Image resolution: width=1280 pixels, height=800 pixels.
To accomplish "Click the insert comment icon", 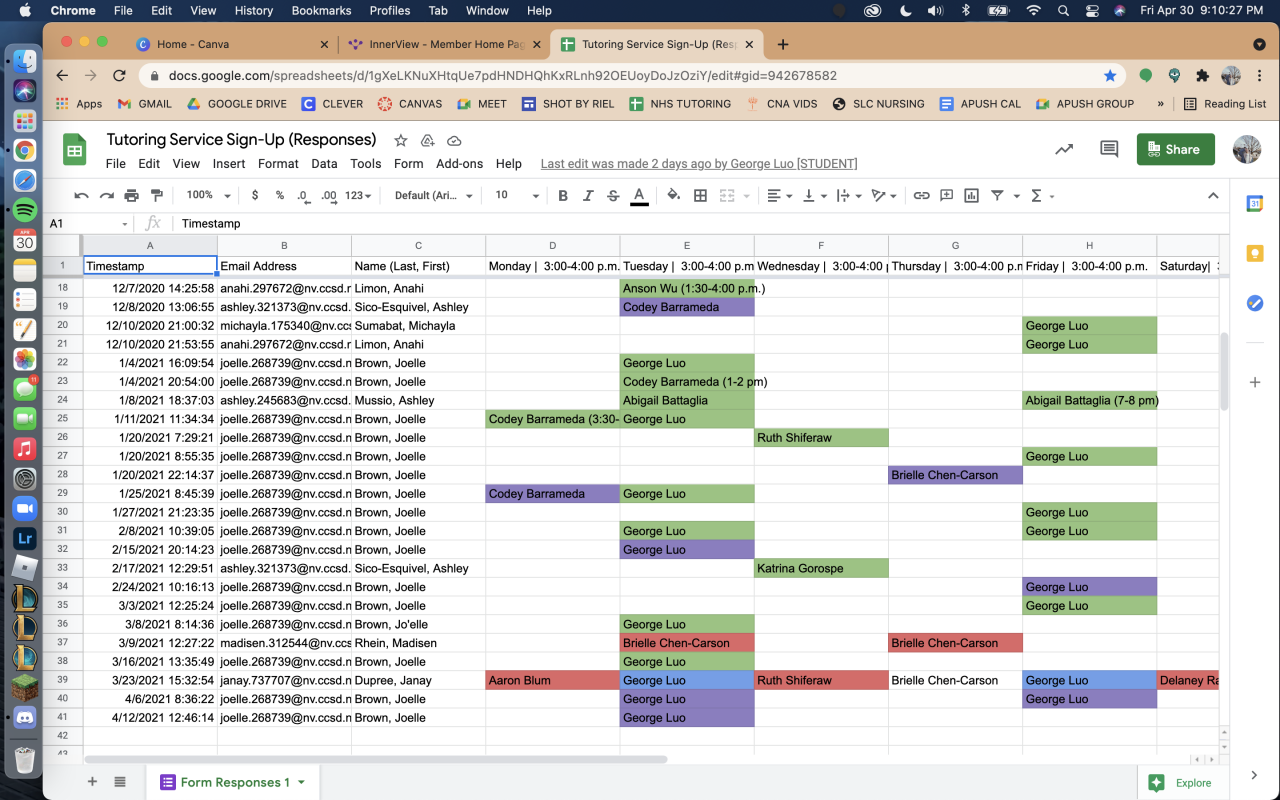I will [946, 195].
